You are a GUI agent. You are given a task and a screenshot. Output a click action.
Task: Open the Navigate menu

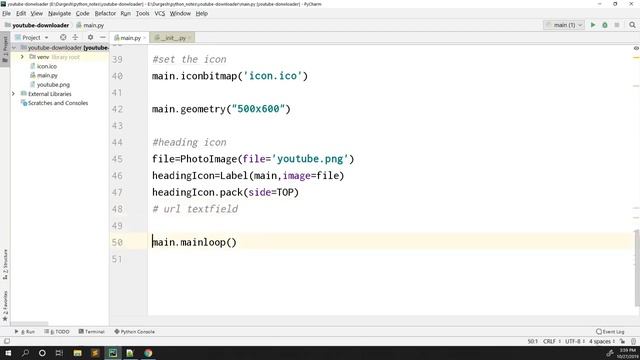[x=59, y=13]
